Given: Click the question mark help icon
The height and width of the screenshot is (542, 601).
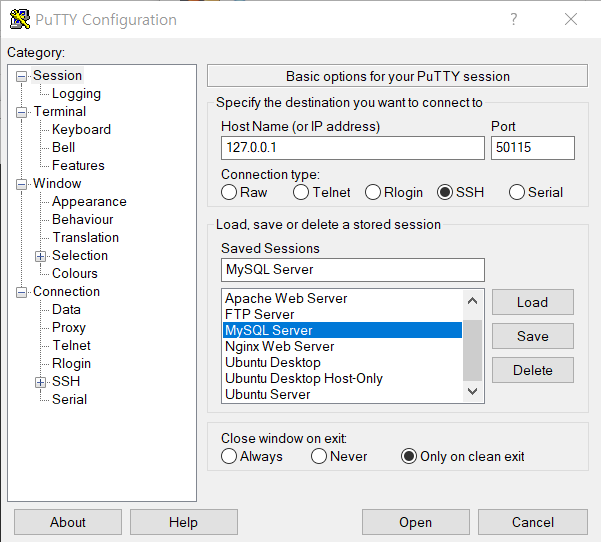Looking at the screenshot, I should click(514, 19).
